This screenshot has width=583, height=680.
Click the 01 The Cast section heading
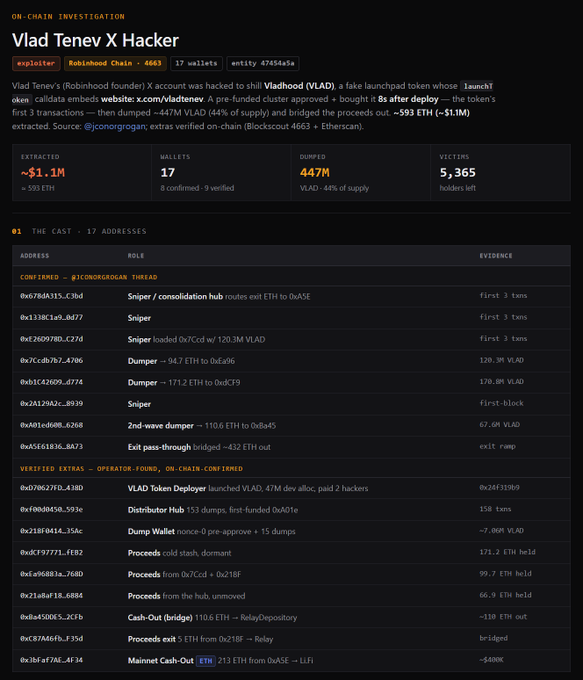[79, 232]
